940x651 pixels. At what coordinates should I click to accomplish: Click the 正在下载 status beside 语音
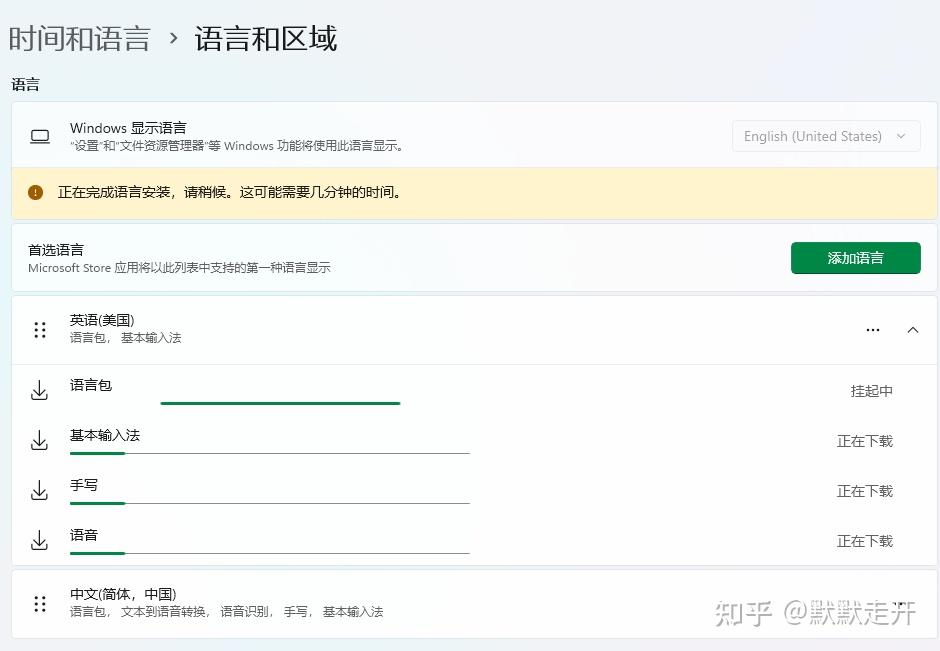click(864, 541)
